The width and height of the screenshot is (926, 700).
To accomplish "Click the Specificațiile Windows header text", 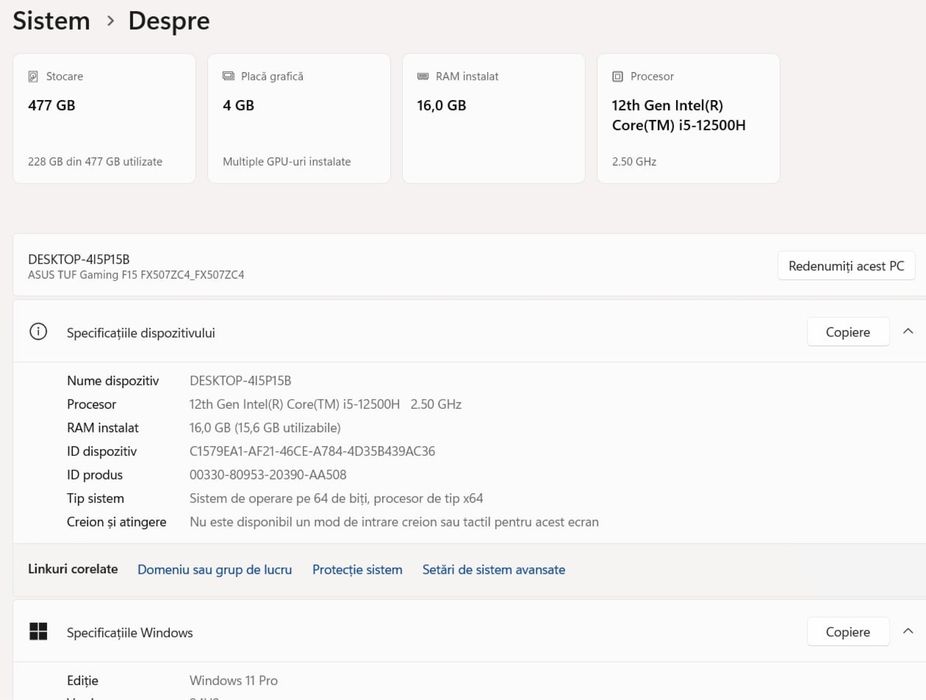I will tap(129, 632).
